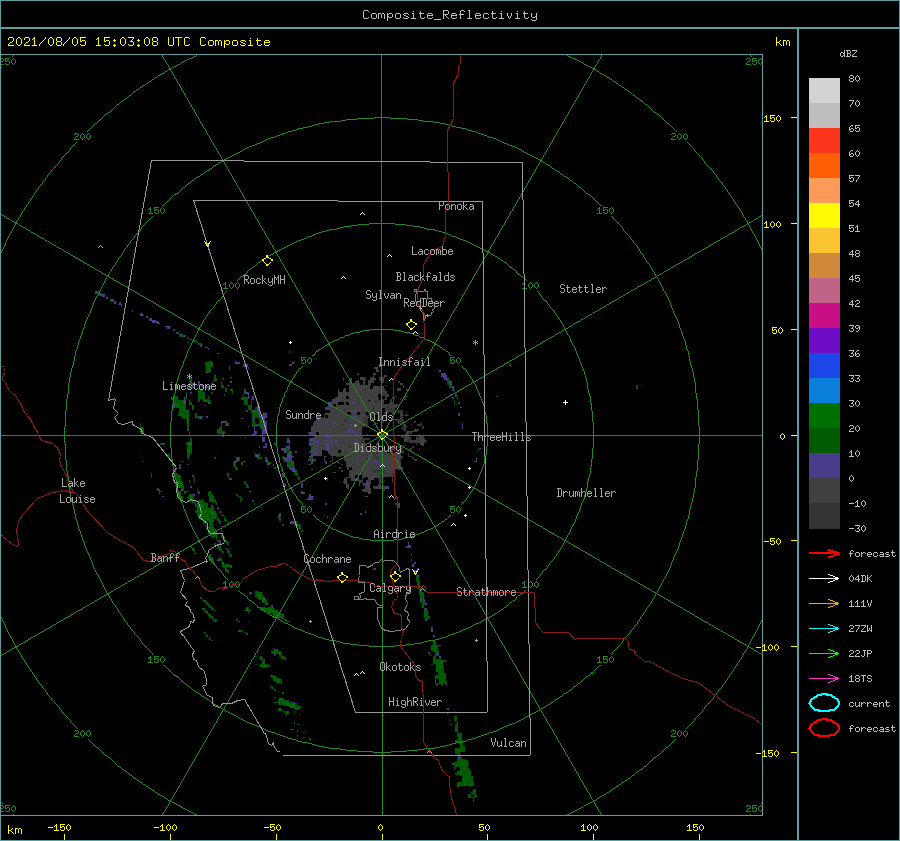Click the yellow diamond marker south of RedDeer
This screenshot has height=841, width=900.
click(x=411, y=325)
